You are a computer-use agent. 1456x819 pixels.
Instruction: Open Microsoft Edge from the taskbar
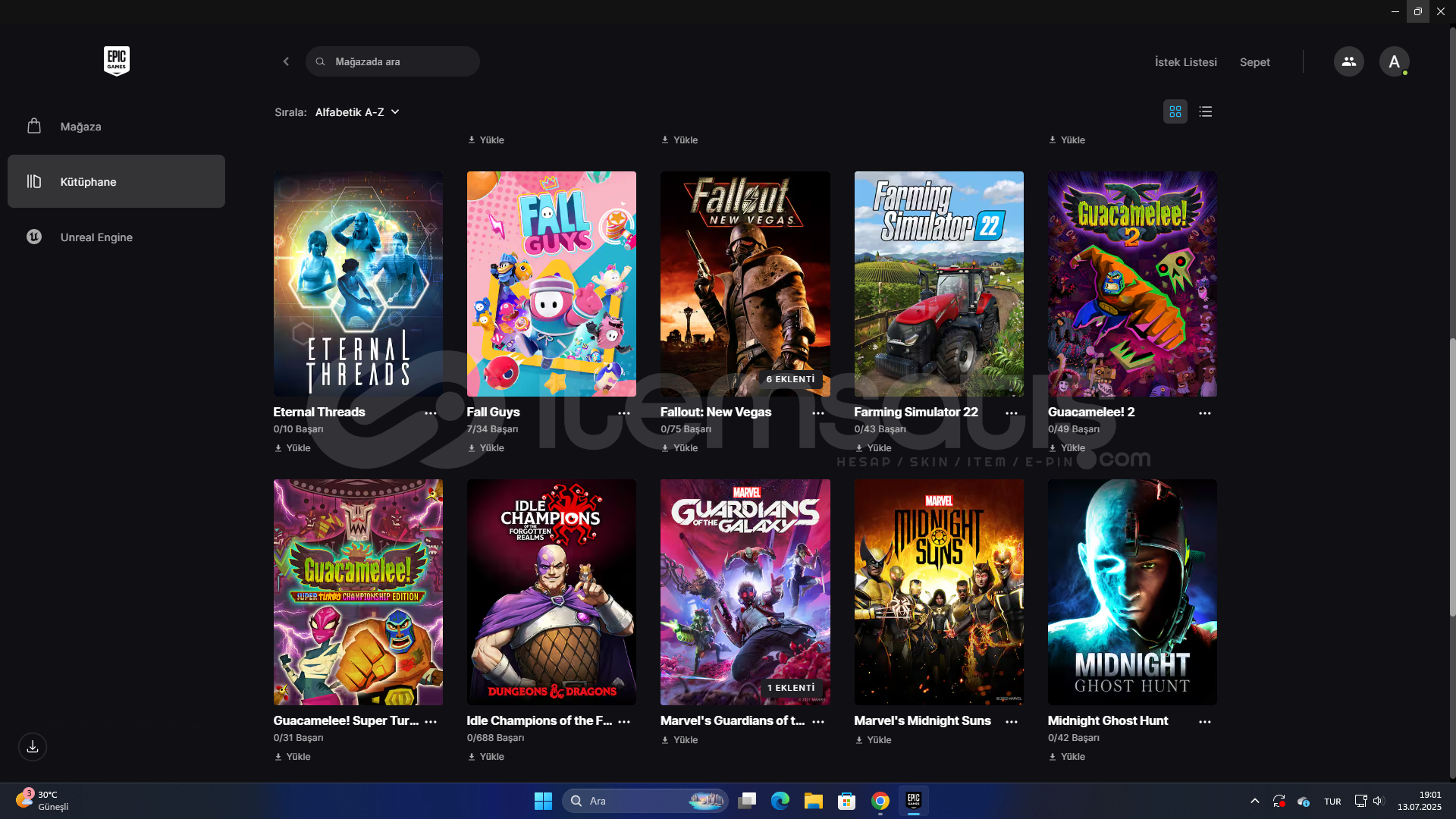coord(780,801)
